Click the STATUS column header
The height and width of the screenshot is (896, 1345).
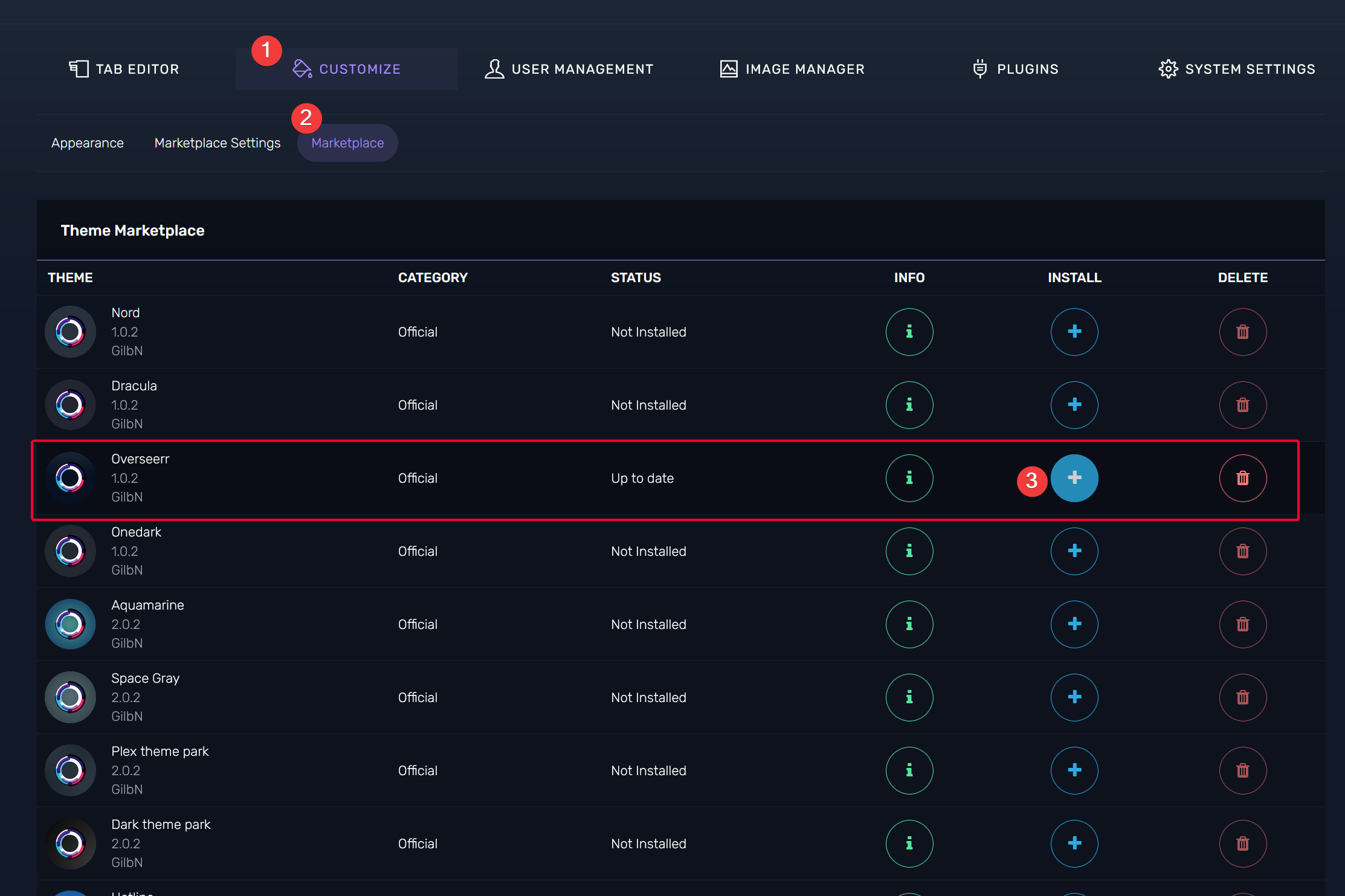(x=636, y=277)
